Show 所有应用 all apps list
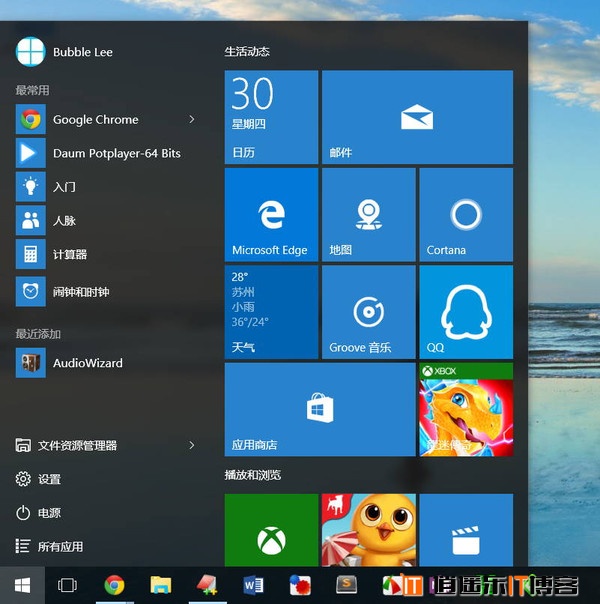This screenshot has width=600, height=604. point(49,546)
